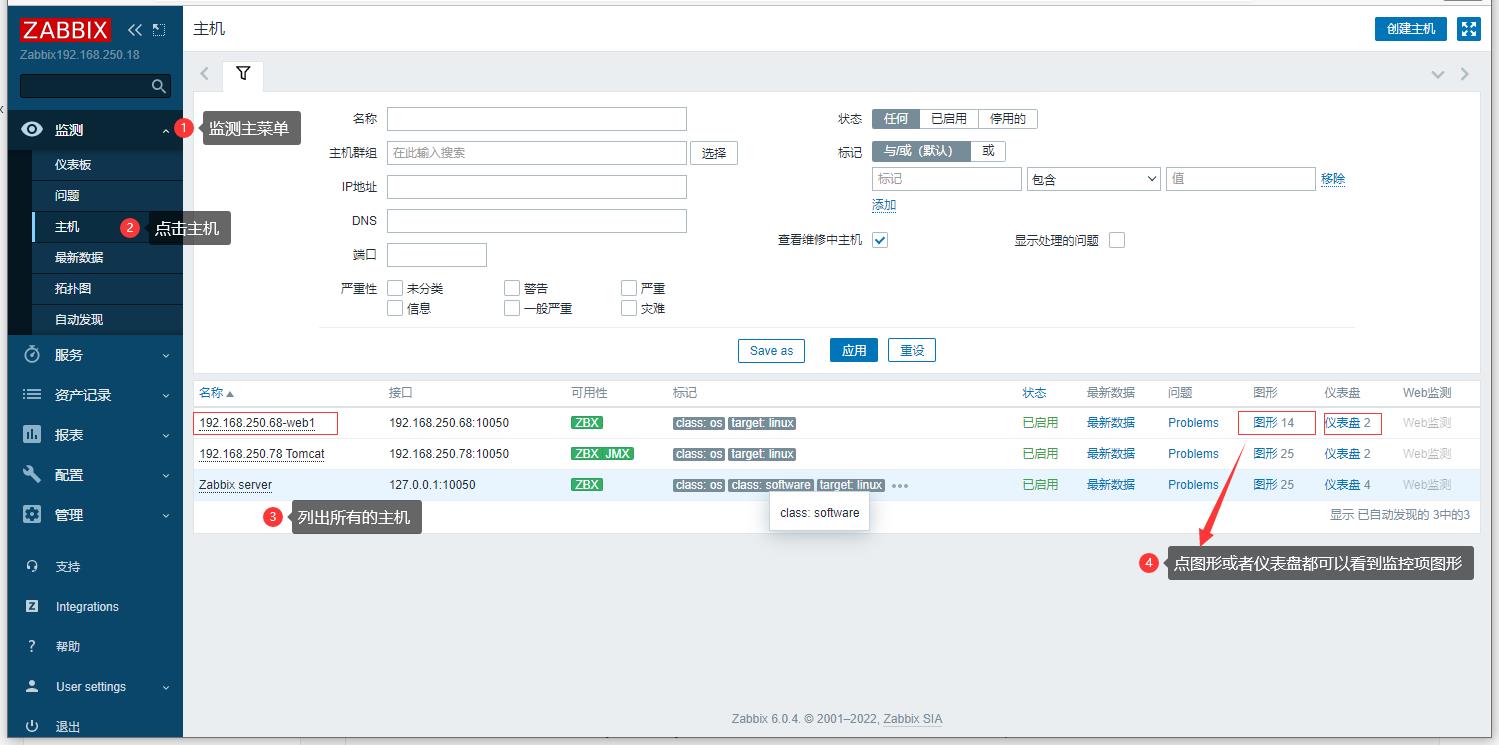Open 拓扑图 in the sidebar
Screen dimensions: 1499x745
pyautogui.click(x=73, y=289)
